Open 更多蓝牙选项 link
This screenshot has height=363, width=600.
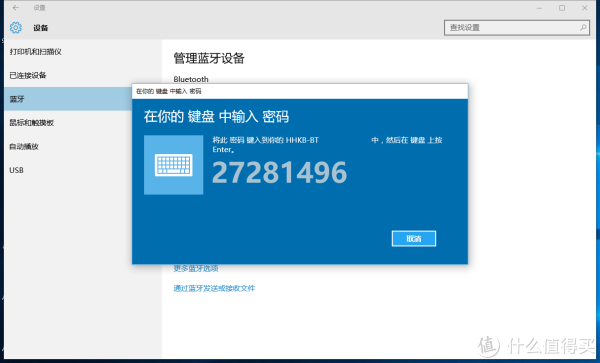point(196,269)
